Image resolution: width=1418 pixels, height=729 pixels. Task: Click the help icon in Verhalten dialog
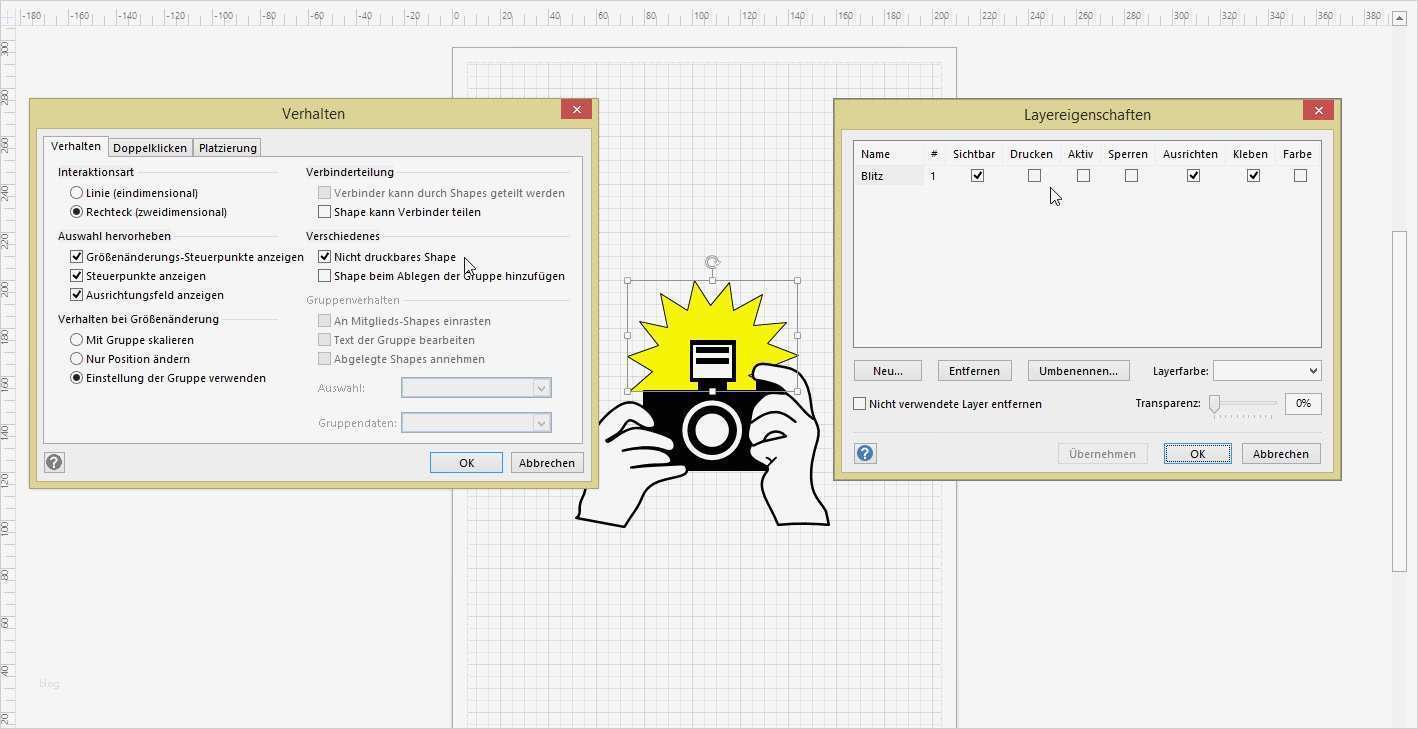[54, 462]
